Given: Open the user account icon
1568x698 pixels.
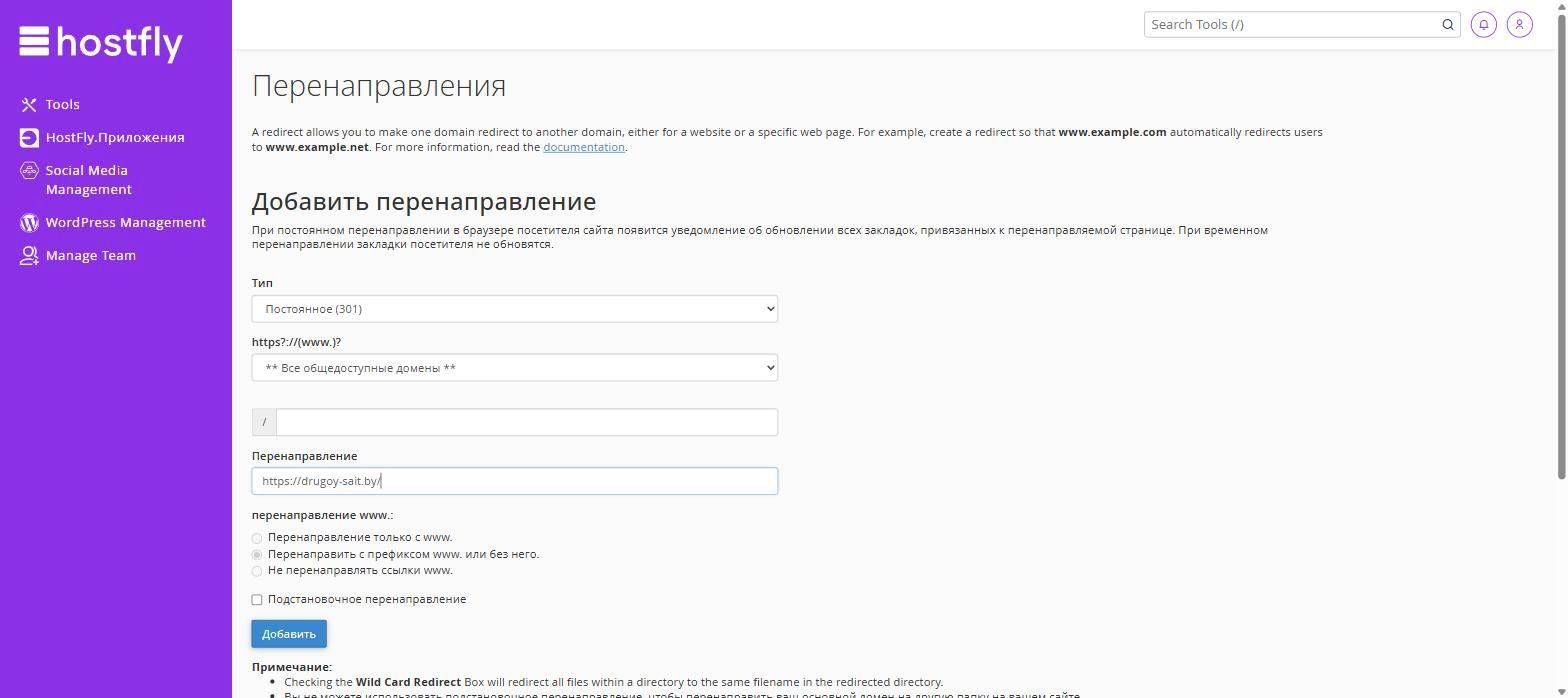Looking at the screenshot, I should coord(1519,24).
